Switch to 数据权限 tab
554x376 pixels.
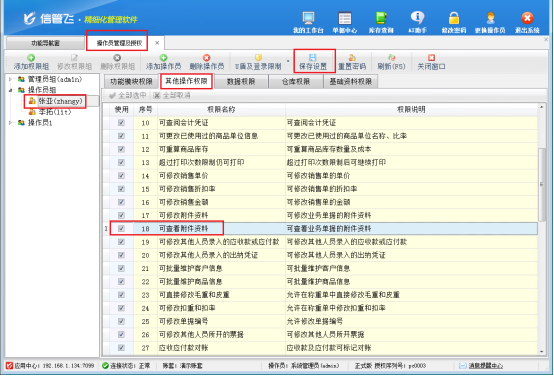click(x=241, y=82)
